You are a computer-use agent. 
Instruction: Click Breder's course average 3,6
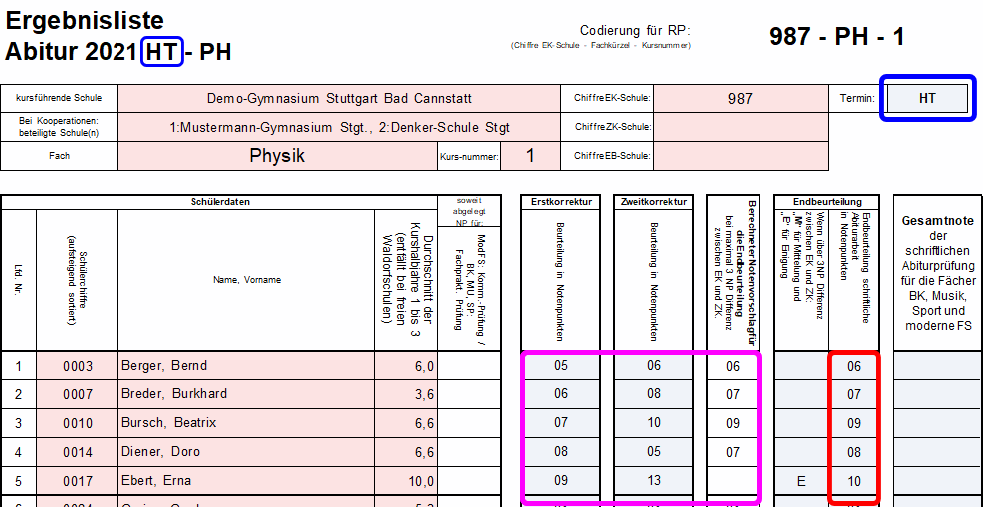coord(405,394)
